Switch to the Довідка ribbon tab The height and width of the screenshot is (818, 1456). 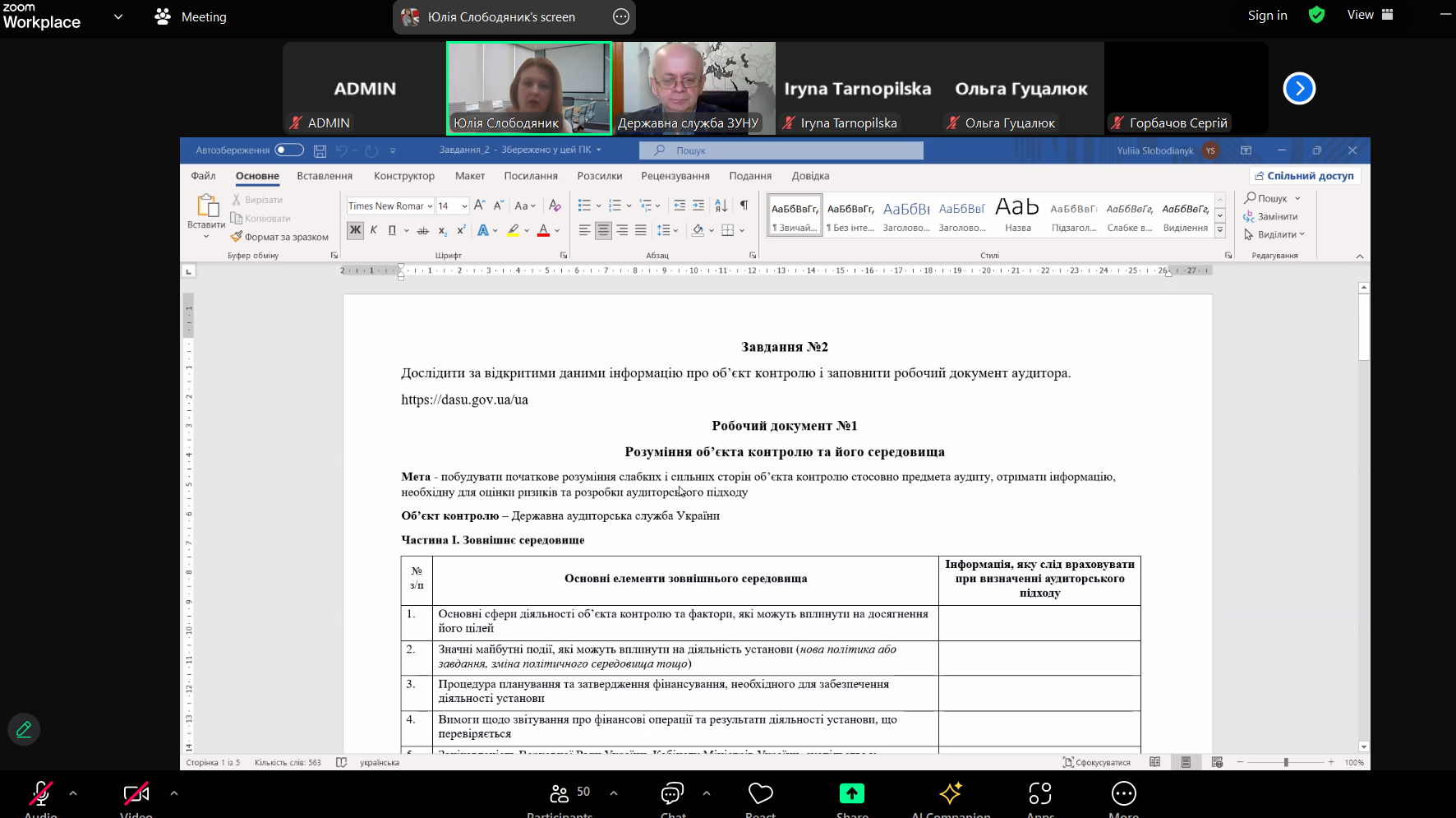coord(811,176)
